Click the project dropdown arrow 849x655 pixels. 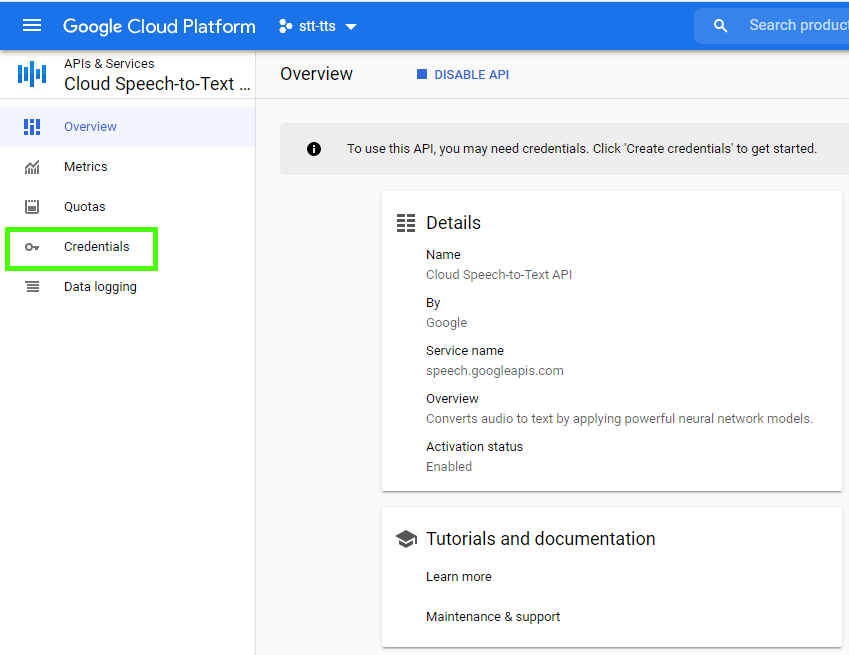click(351, 27)
